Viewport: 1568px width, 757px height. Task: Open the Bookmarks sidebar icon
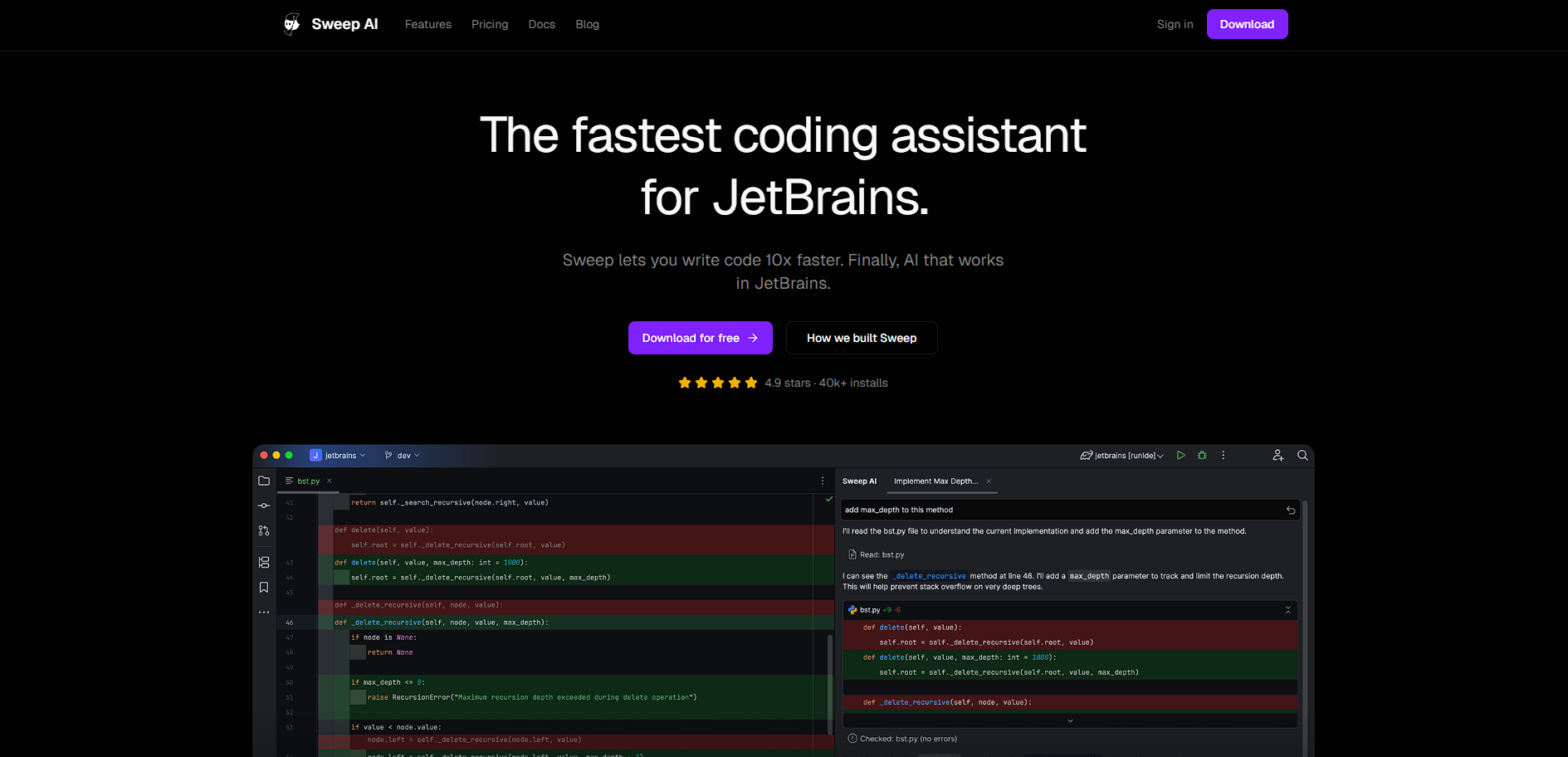coord(264,587)
